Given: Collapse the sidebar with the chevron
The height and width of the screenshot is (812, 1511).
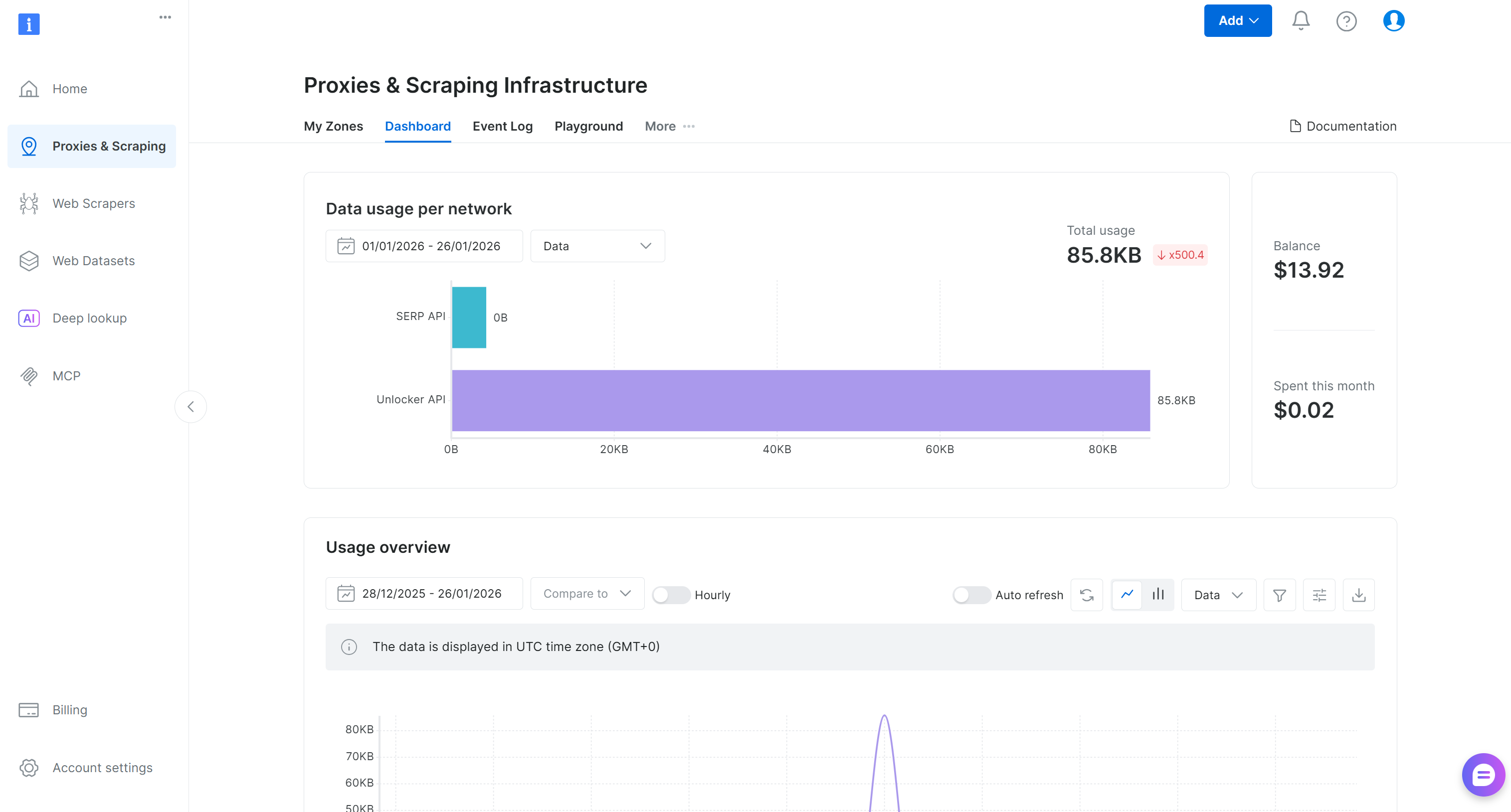Looking at the screenshot, I should coord(190,406).
